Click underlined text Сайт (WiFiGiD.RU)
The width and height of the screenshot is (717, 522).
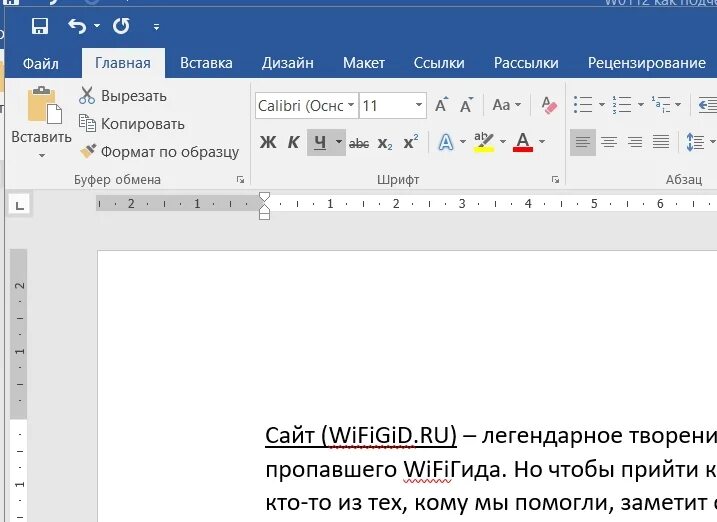[361, 436]
